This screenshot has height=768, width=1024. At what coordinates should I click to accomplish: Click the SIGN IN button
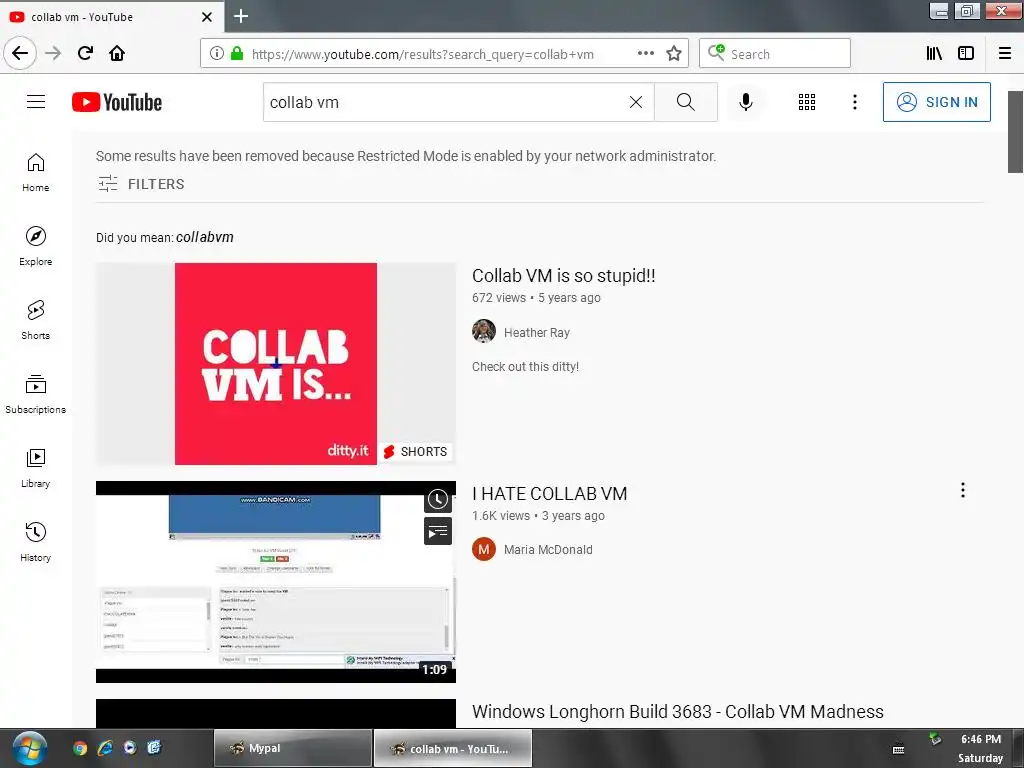coord(936,102)
